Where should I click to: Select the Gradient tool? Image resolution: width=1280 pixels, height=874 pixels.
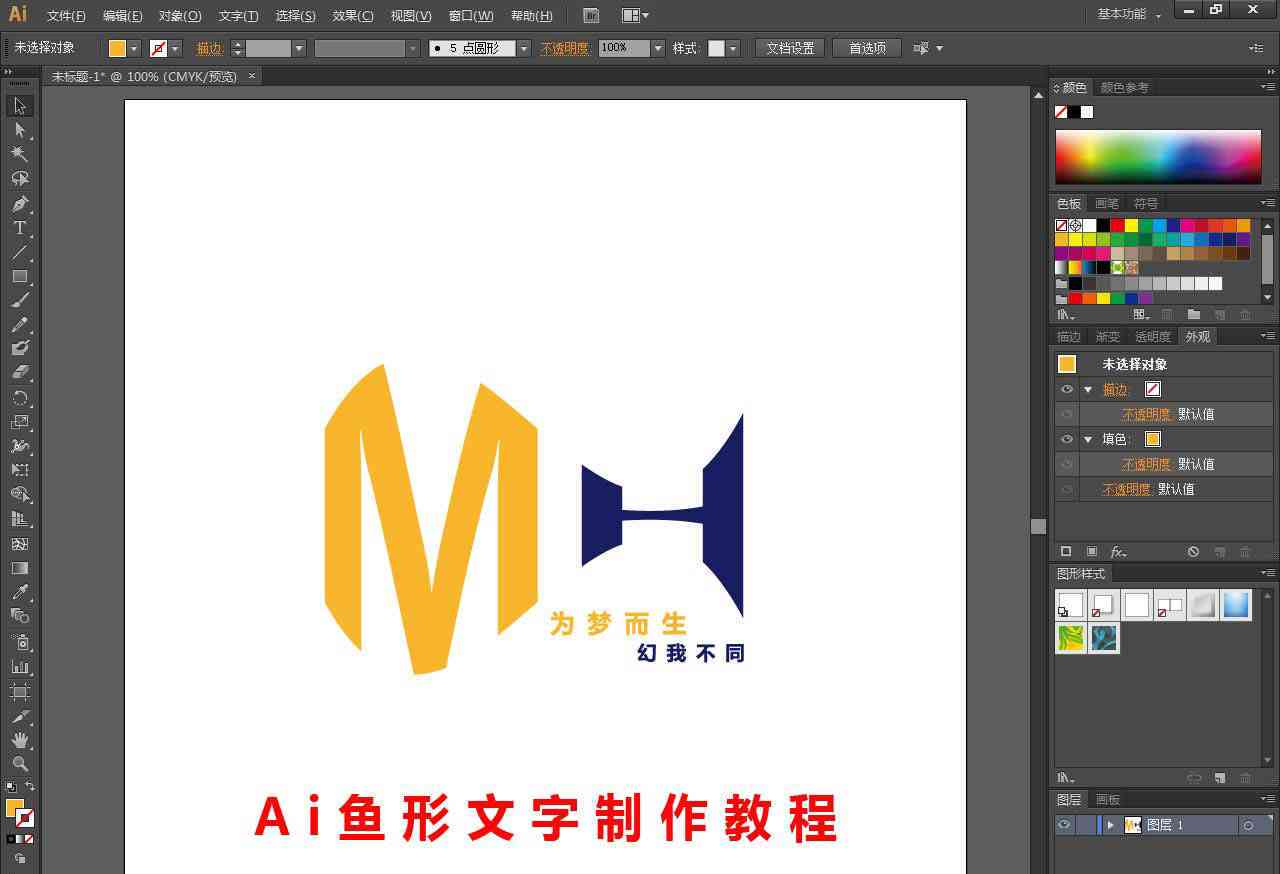pyautogui.click(x=19, y=568)
